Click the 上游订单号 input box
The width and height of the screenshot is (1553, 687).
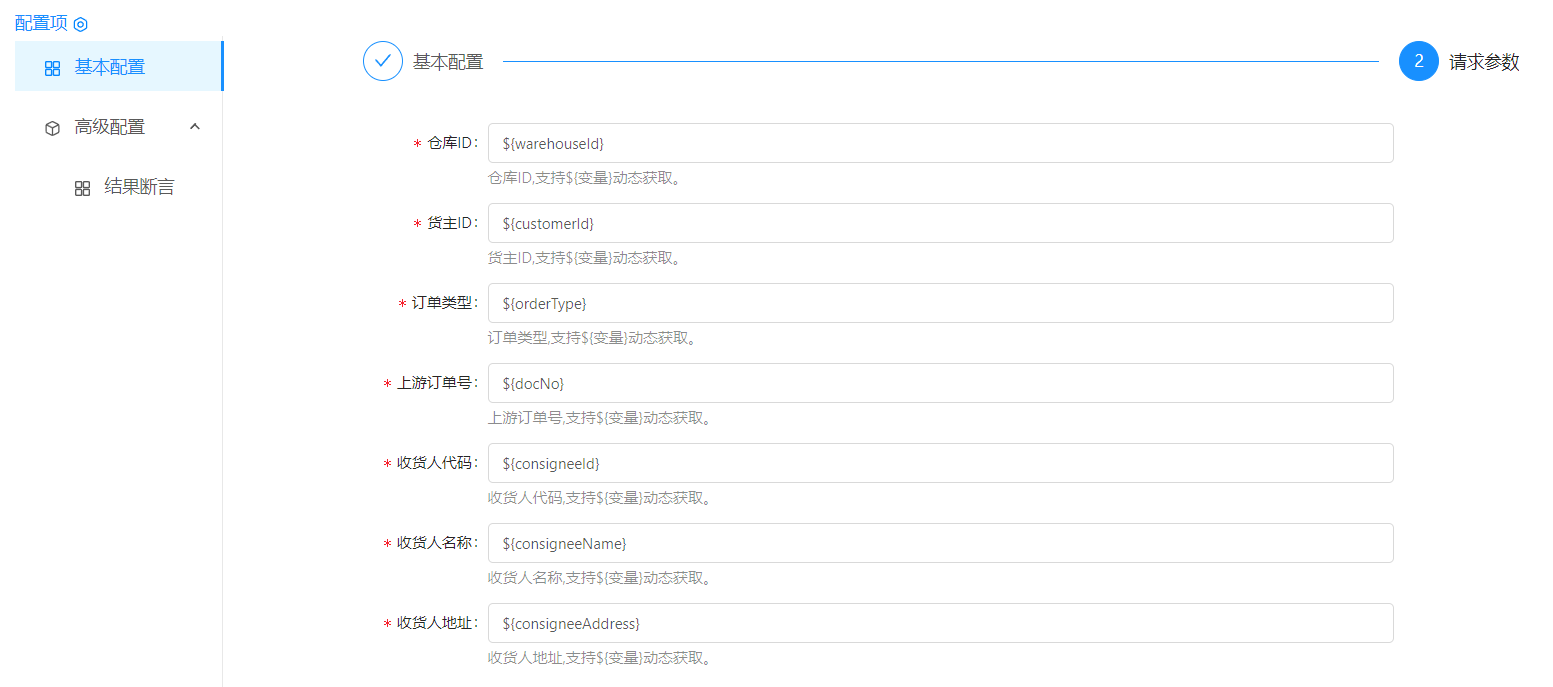(x=940, y=383)
